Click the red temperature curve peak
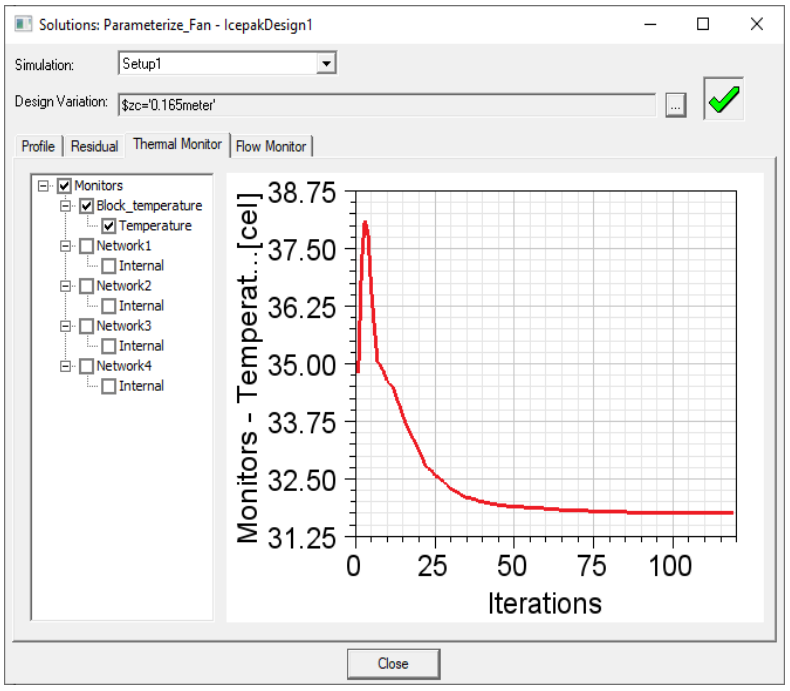This screenshot has height=691, width=790. (365, 222)
